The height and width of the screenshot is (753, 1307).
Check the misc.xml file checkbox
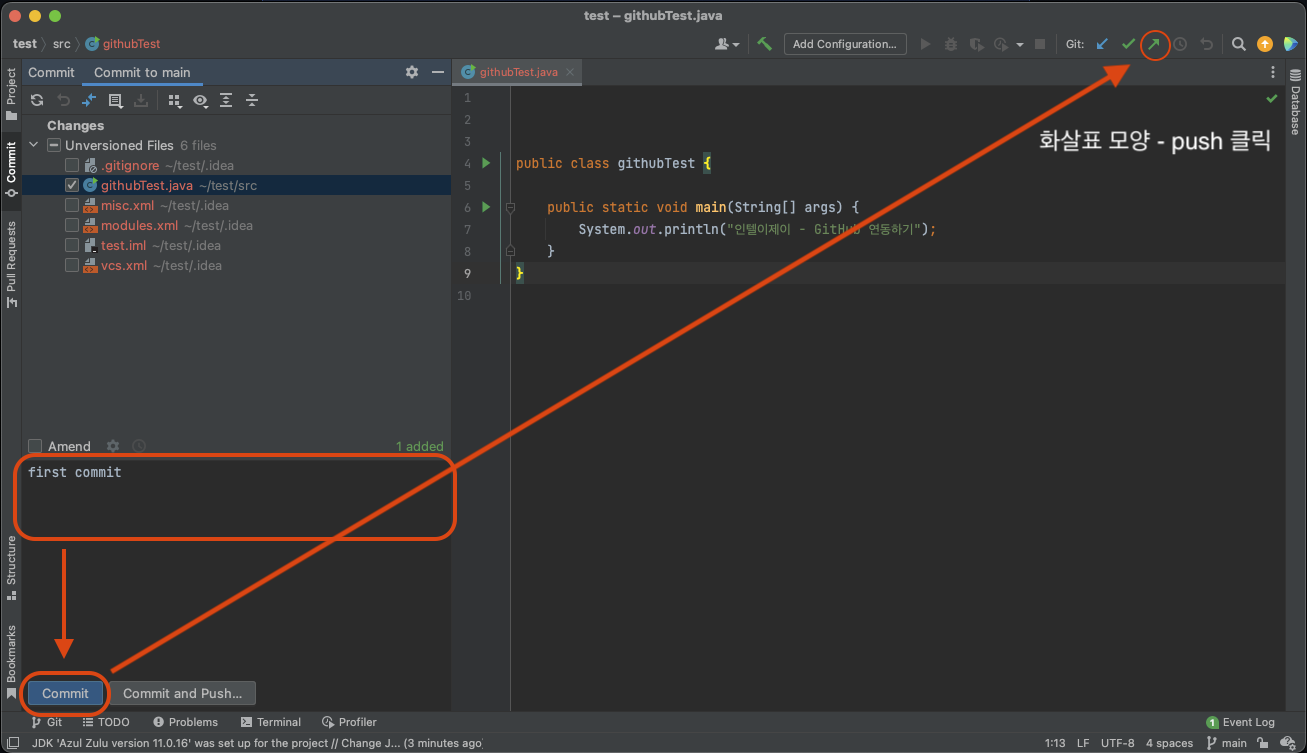tap(72, 205)
